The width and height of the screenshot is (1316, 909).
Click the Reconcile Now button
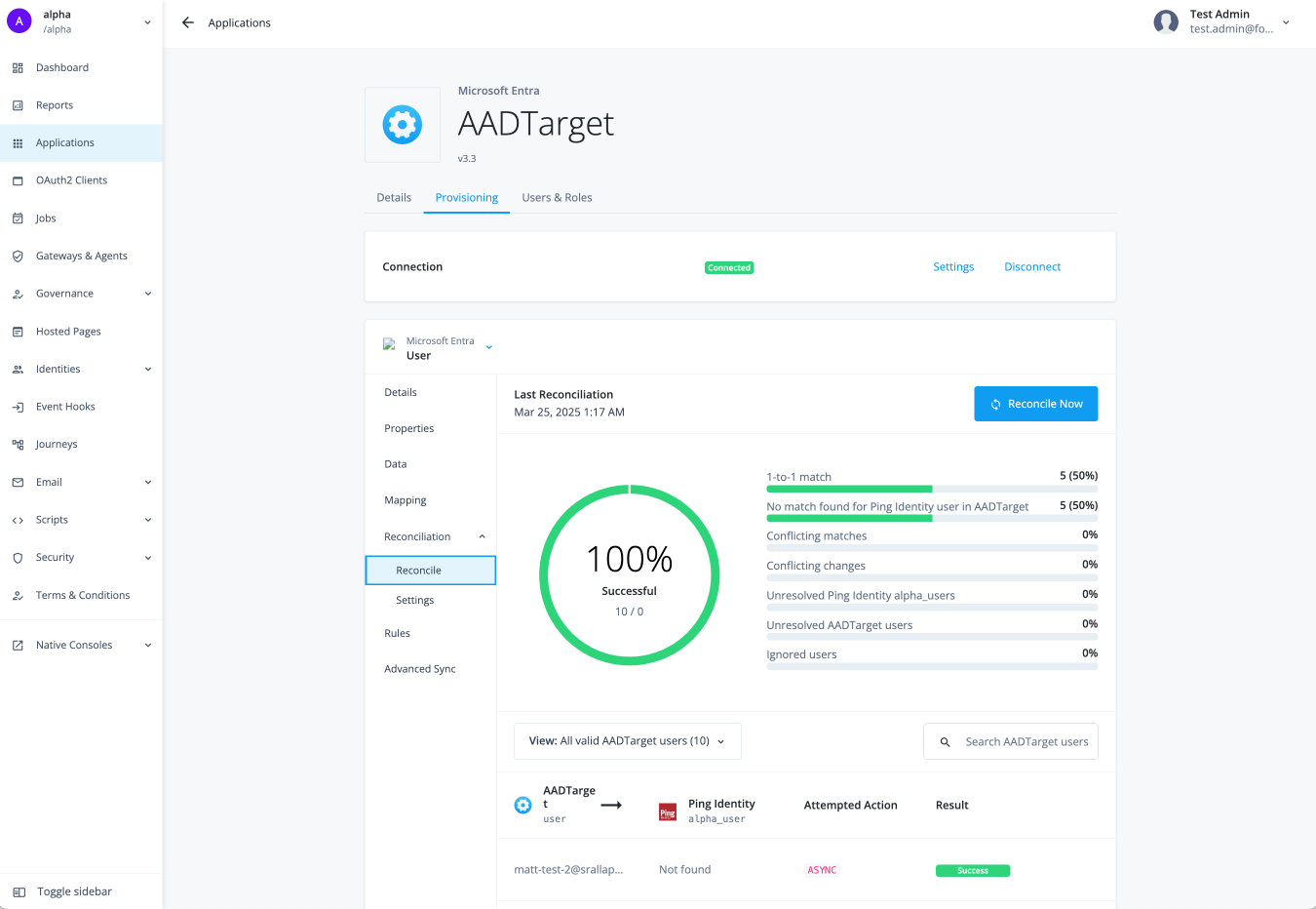1035,404
